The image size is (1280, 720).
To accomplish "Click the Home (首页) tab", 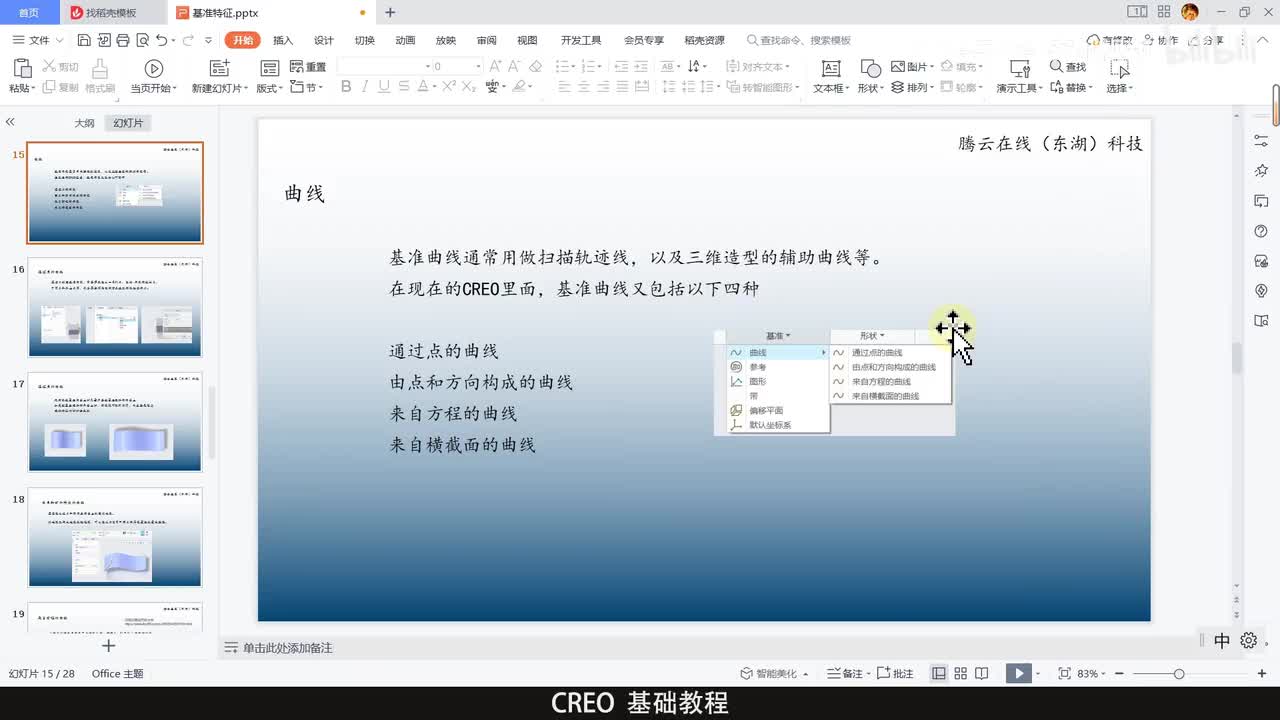I will tap(29, 13).
